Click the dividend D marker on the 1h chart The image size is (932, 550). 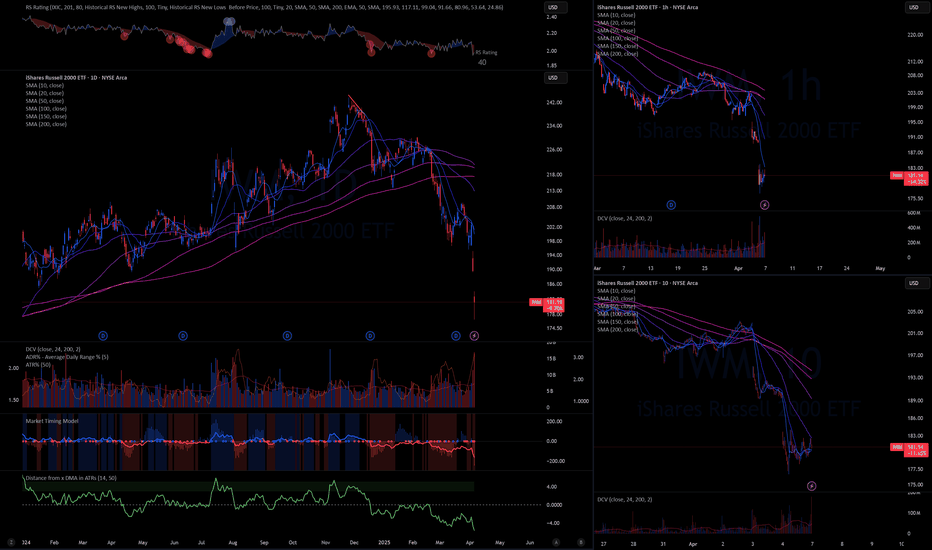(x=671, y=205)
